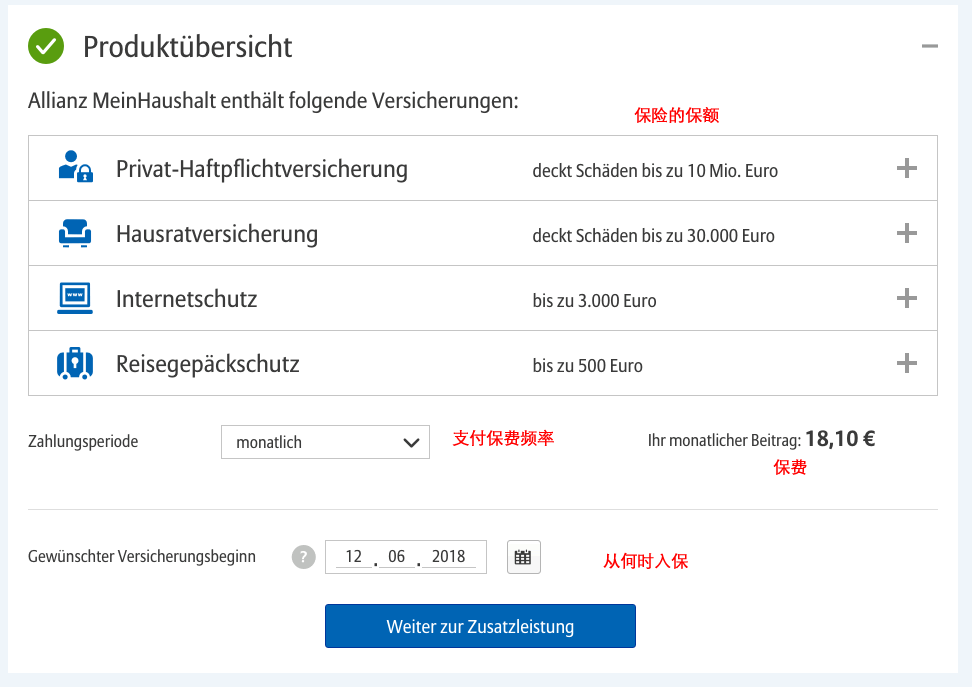Click the year field showing 2018
The image size is (972, 687).
449,557
